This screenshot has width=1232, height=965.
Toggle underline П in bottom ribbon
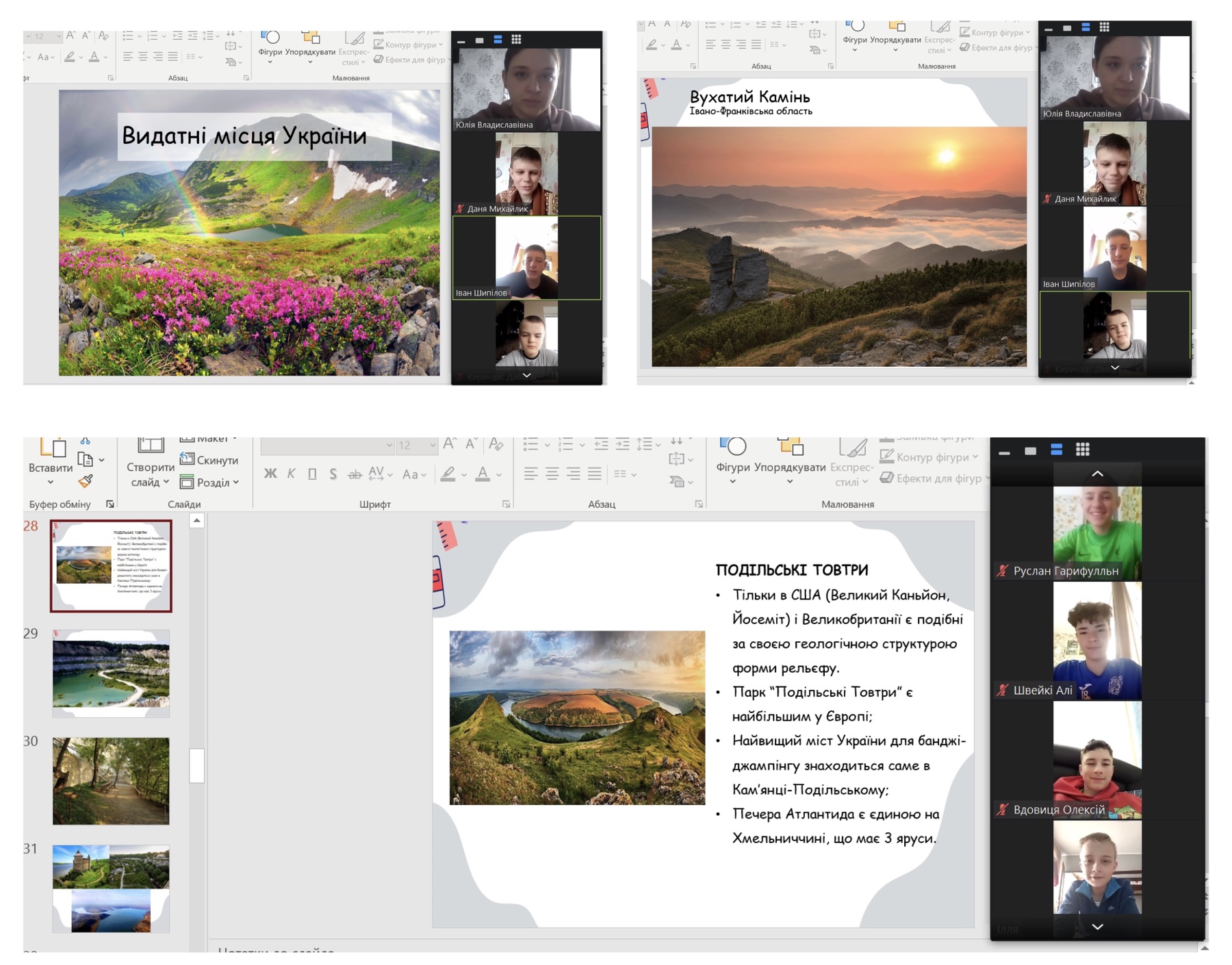tap(312, 474)
